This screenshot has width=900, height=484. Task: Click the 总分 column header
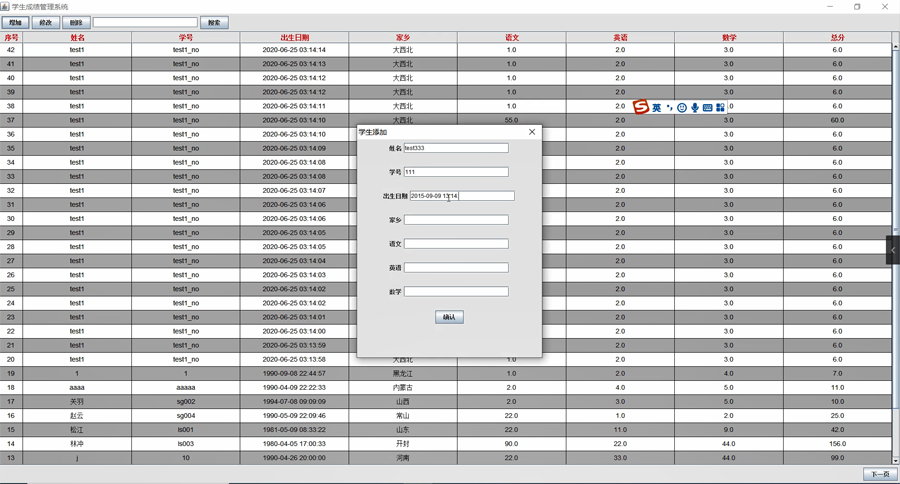coord(837,37)
